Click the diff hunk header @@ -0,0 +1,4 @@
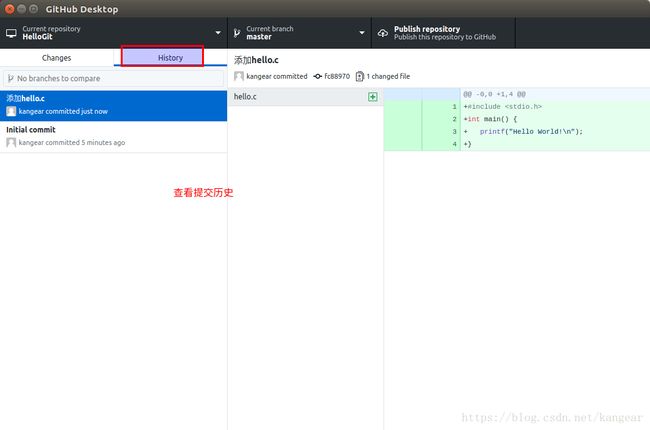 [495, 94]
